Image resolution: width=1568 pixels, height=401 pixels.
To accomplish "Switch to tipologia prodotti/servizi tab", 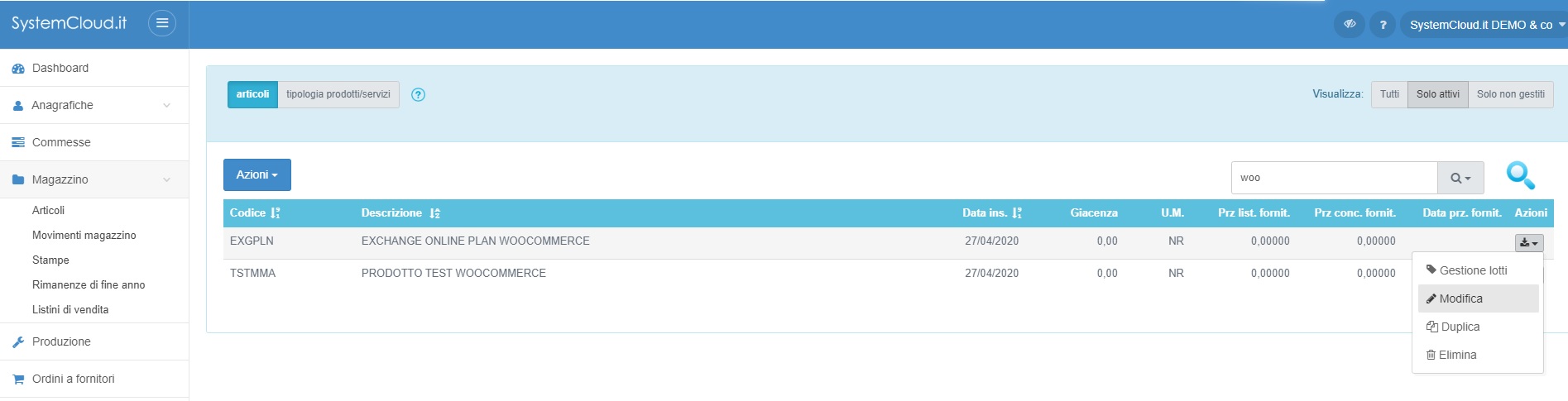I will 338,94.
